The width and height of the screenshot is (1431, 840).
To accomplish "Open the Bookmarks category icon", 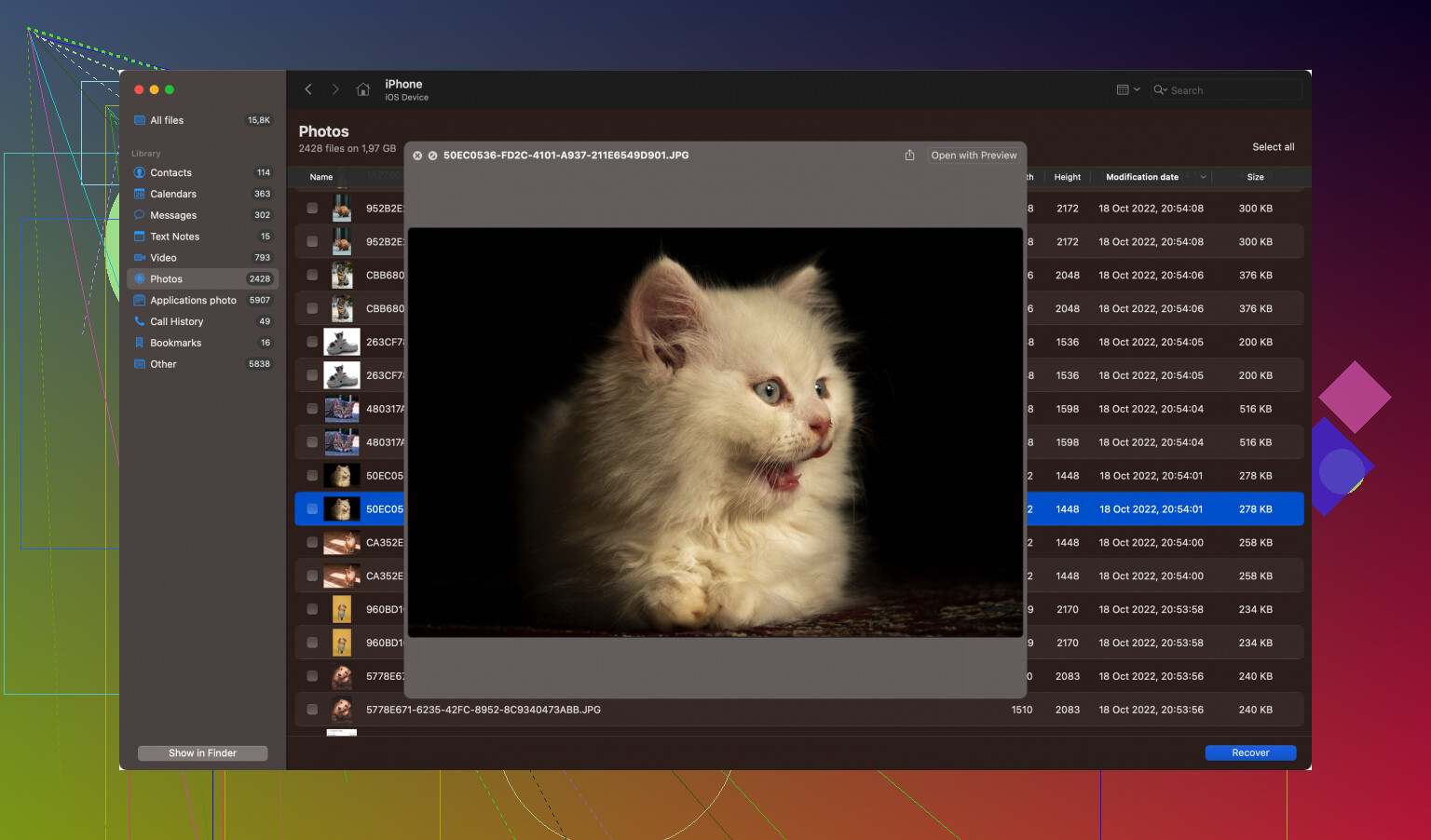I will tap(140, 343).
